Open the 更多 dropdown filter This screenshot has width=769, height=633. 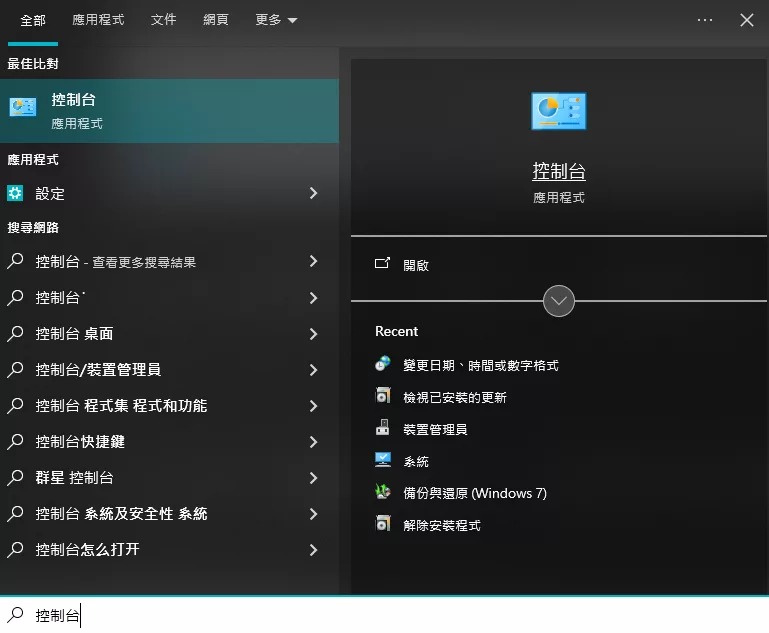[x=276, y=20]
